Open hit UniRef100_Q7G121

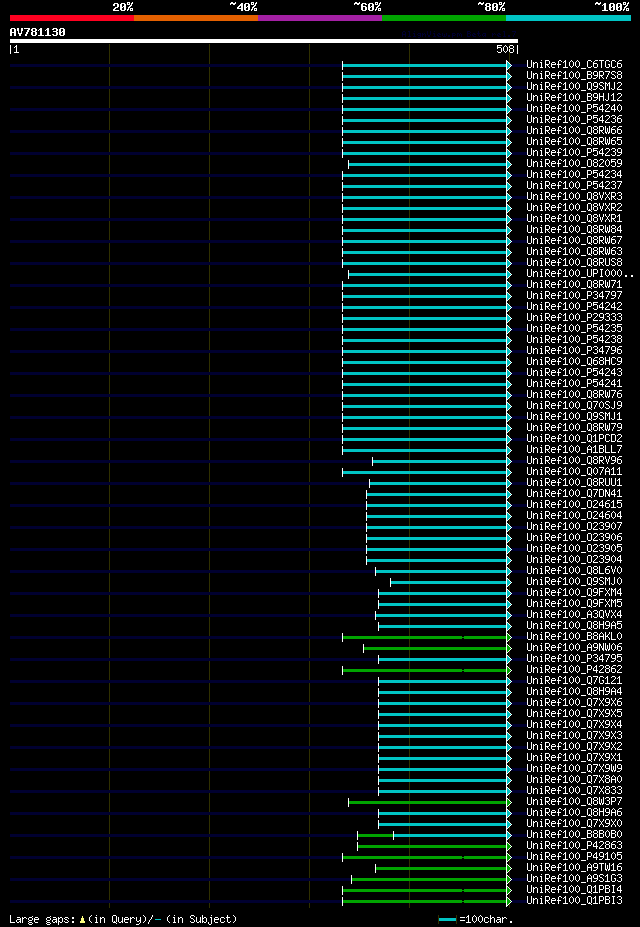tap(574, 681)
